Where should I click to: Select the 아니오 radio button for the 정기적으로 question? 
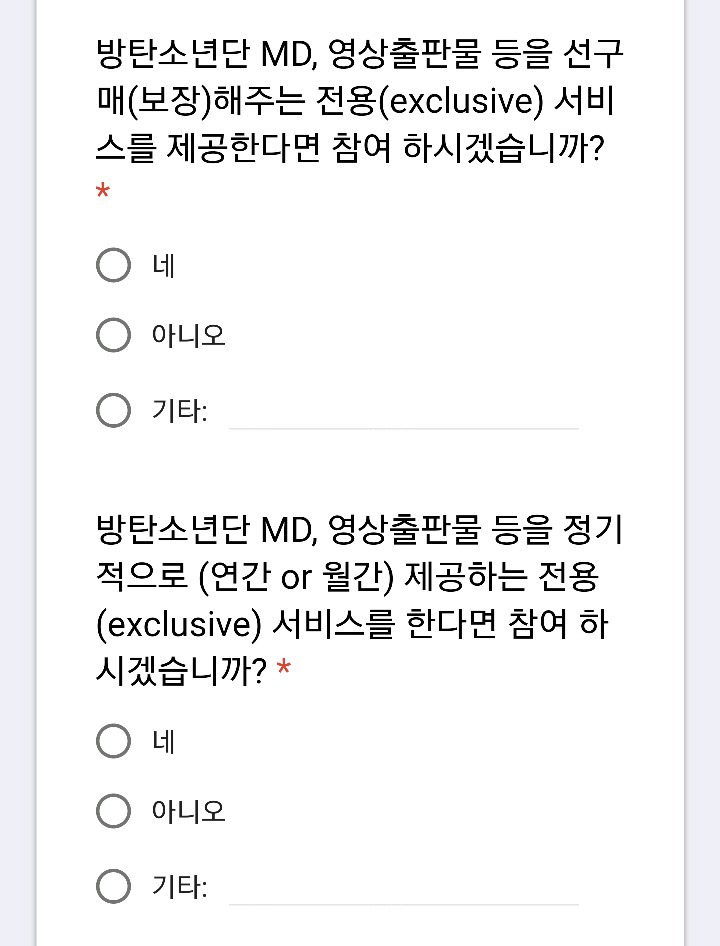click(113, 810)
